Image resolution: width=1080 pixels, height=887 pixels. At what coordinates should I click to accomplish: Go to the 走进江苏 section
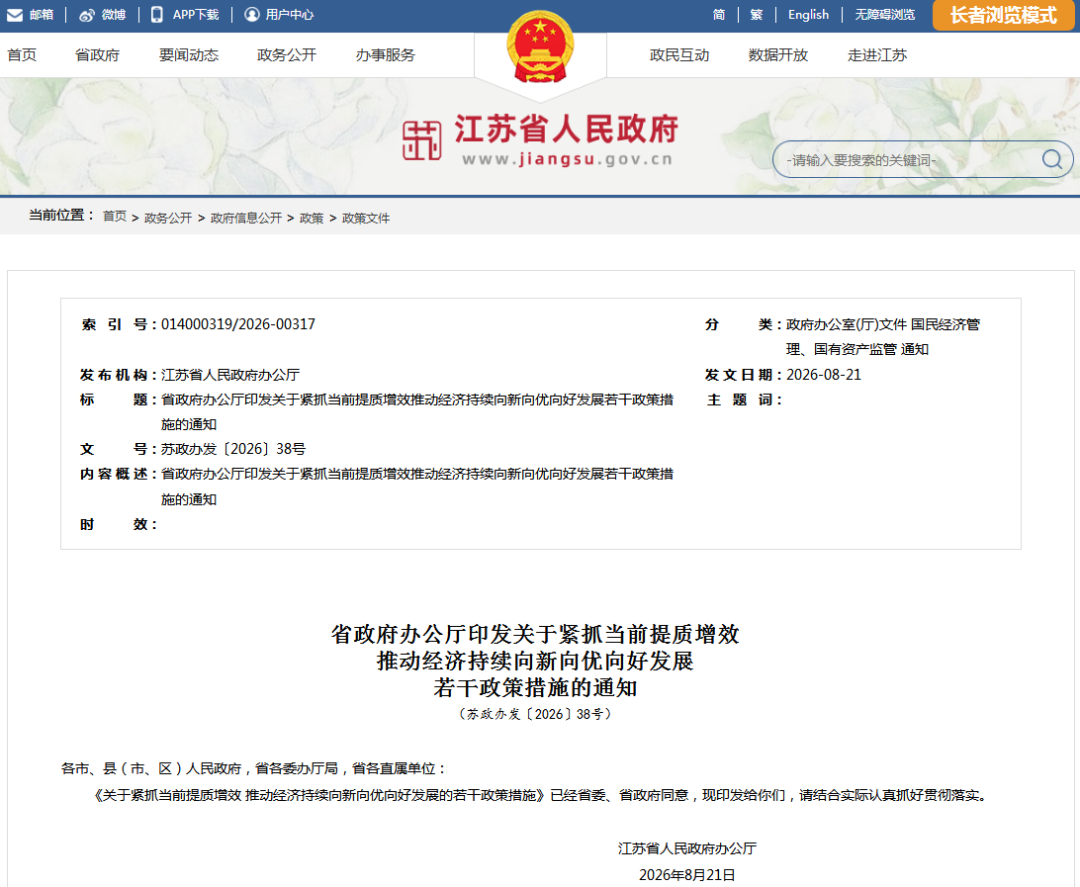point(877,55)
